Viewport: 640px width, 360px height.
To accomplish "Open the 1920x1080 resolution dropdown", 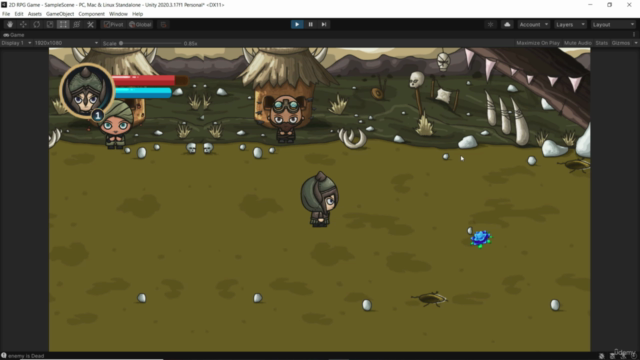I will point(67,43).
